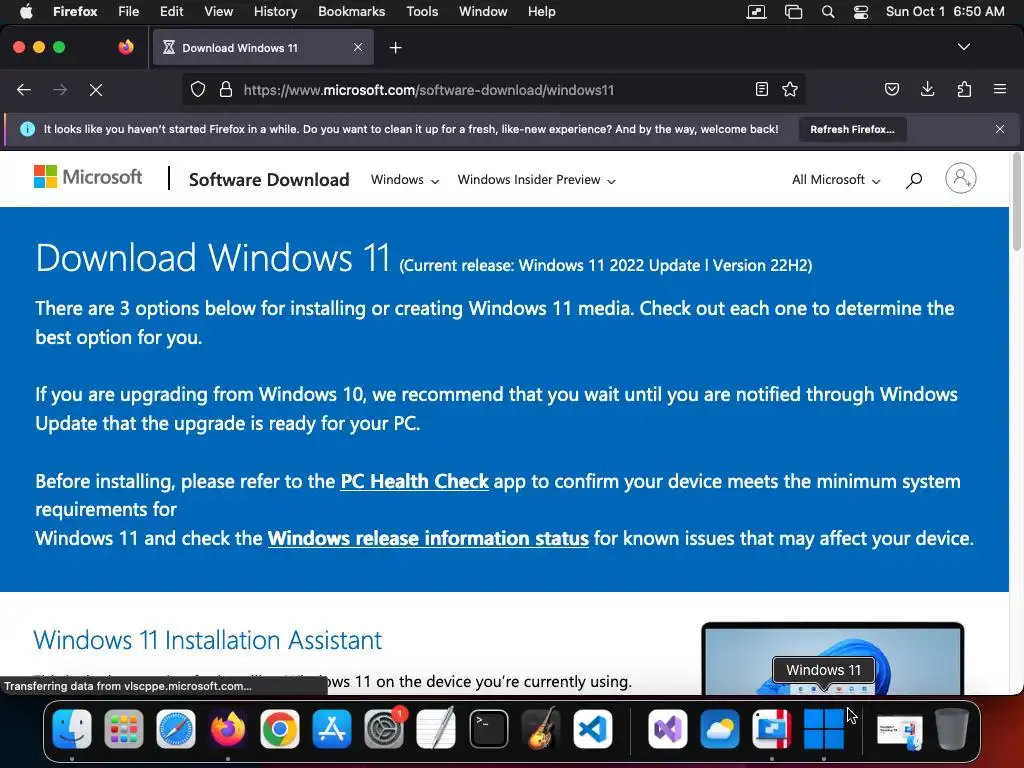
Task: Open the Help menu
Action: point(541,12)
